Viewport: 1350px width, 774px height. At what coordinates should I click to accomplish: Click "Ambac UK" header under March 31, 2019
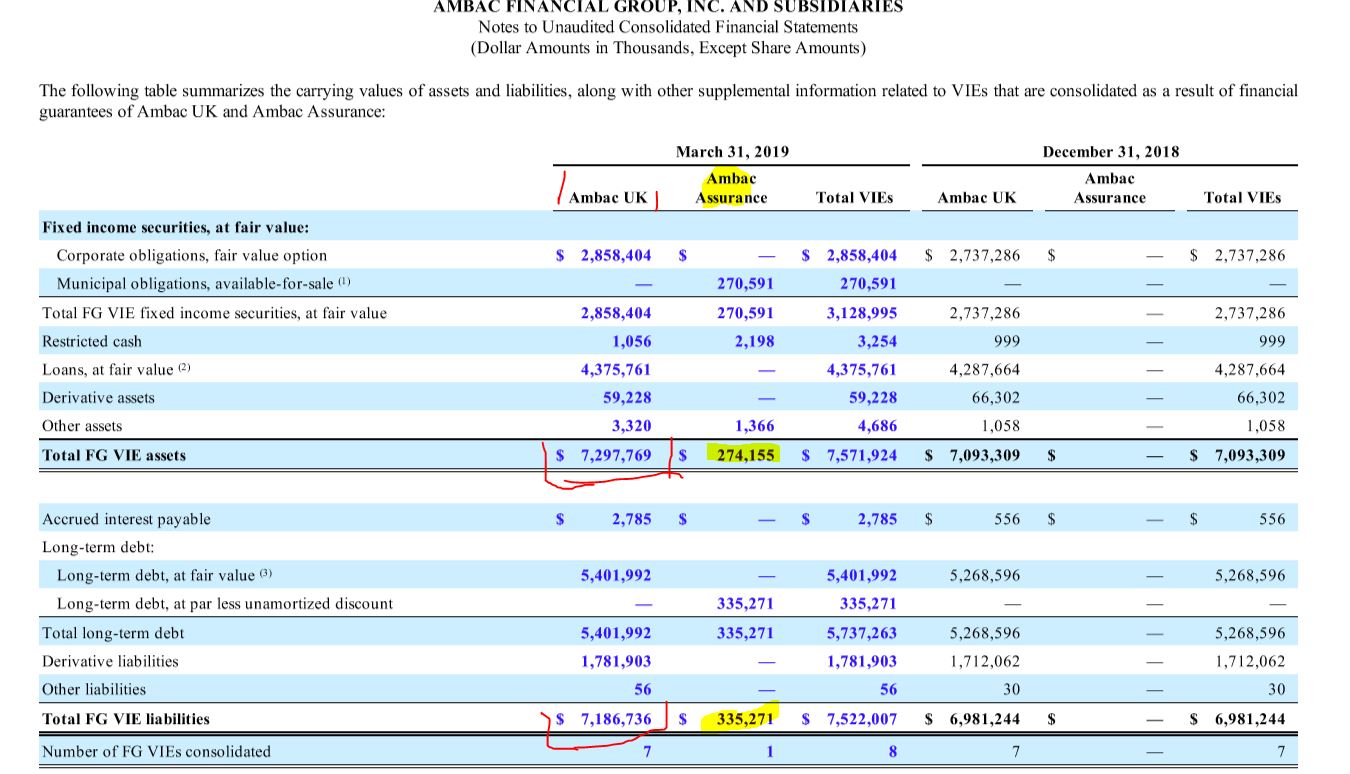(x=608, y=198)
